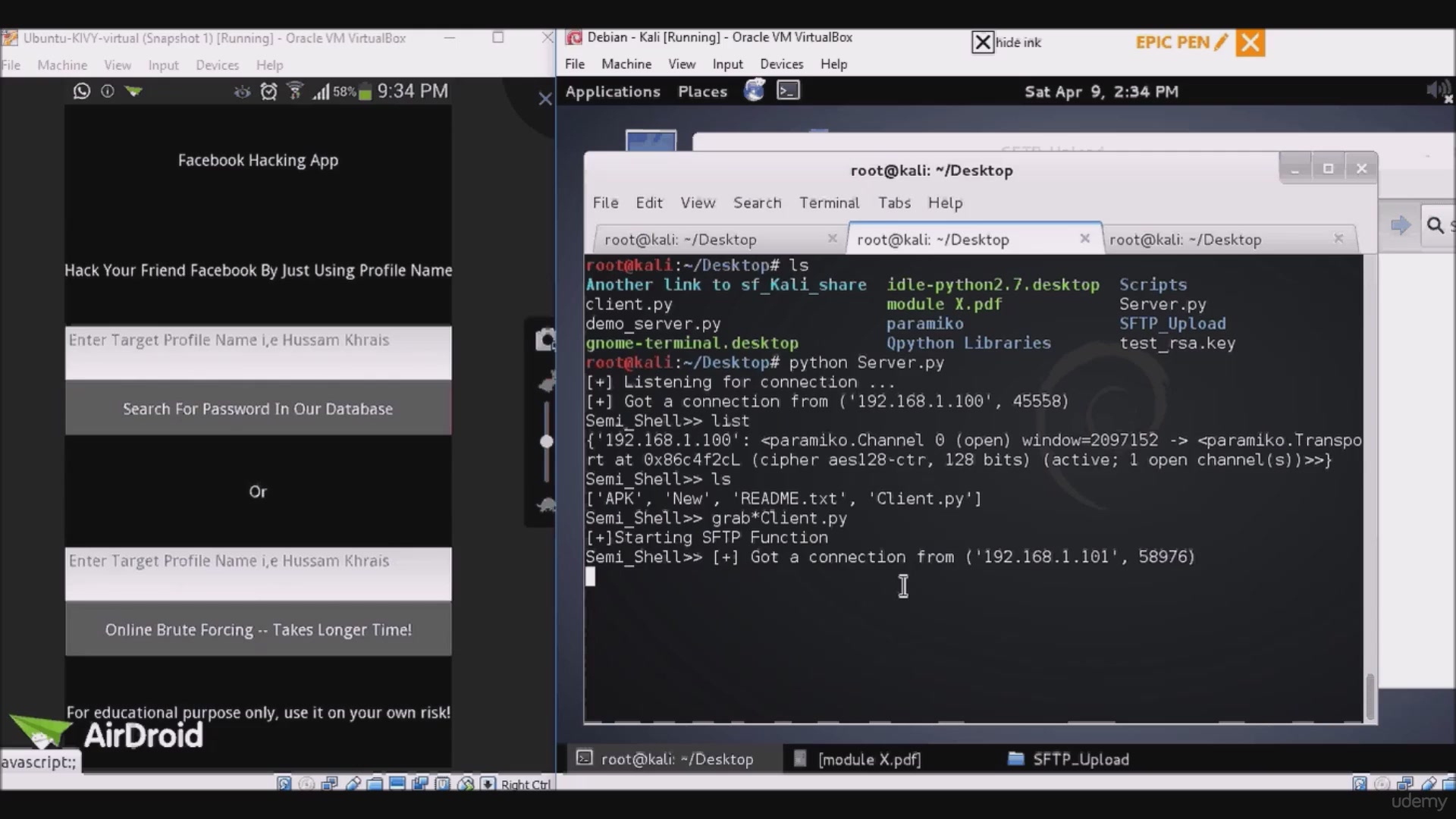The width and height of the screenshot is (1456, 819).
Task: Toggle the Android virtual device running state
Action: coord(63,65)
